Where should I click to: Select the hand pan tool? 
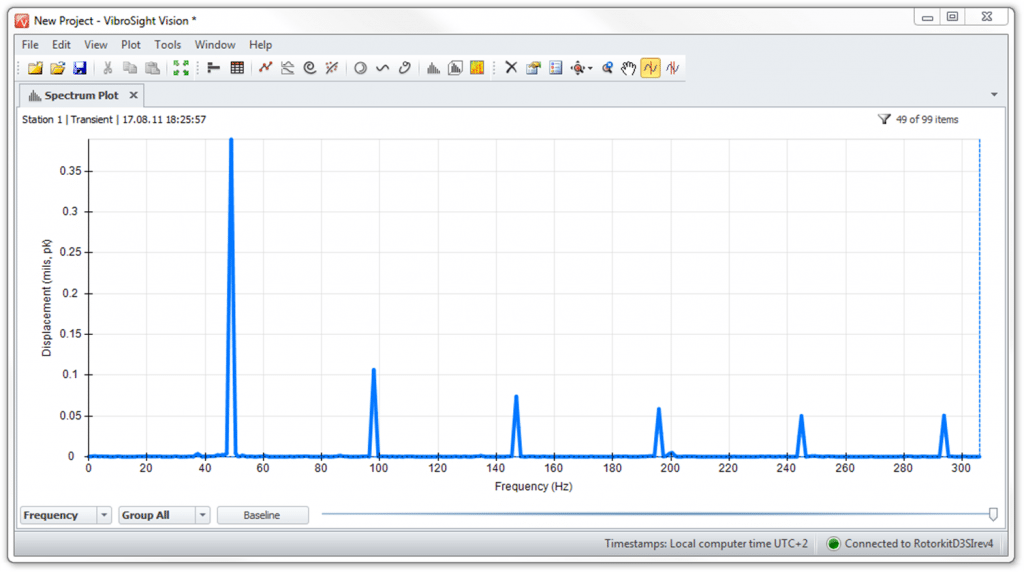pos(628,68)
